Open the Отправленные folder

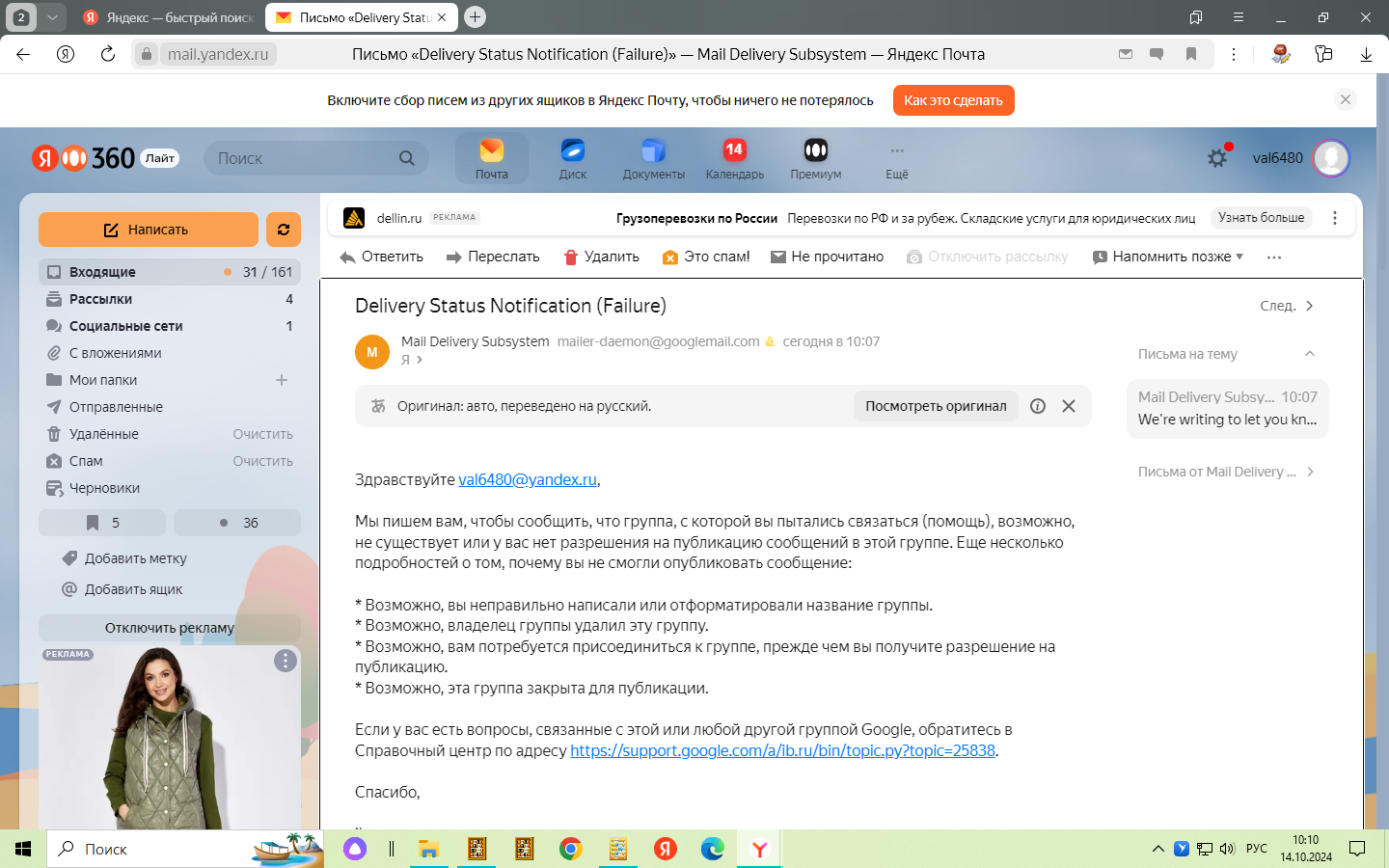(170, 407)
